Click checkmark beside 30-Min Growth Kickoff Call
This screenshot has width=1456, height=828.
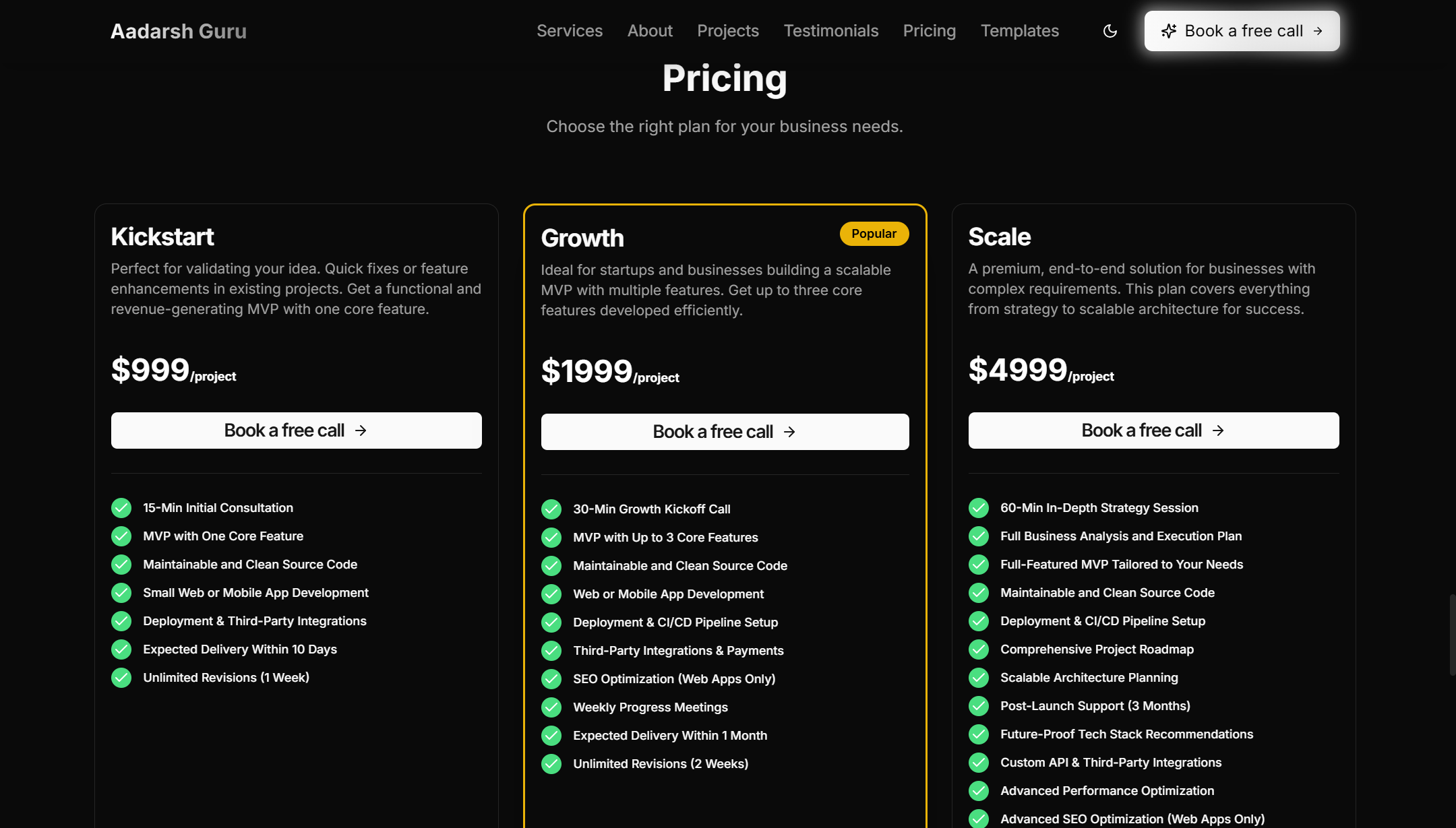pyautogui.click(x=551, y=509)
